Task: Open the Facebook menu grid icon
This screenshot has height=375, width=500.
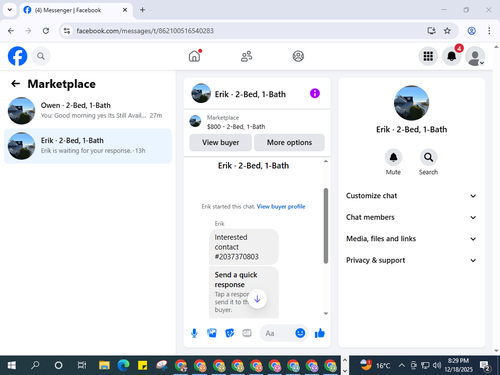Action: [428, 56]
